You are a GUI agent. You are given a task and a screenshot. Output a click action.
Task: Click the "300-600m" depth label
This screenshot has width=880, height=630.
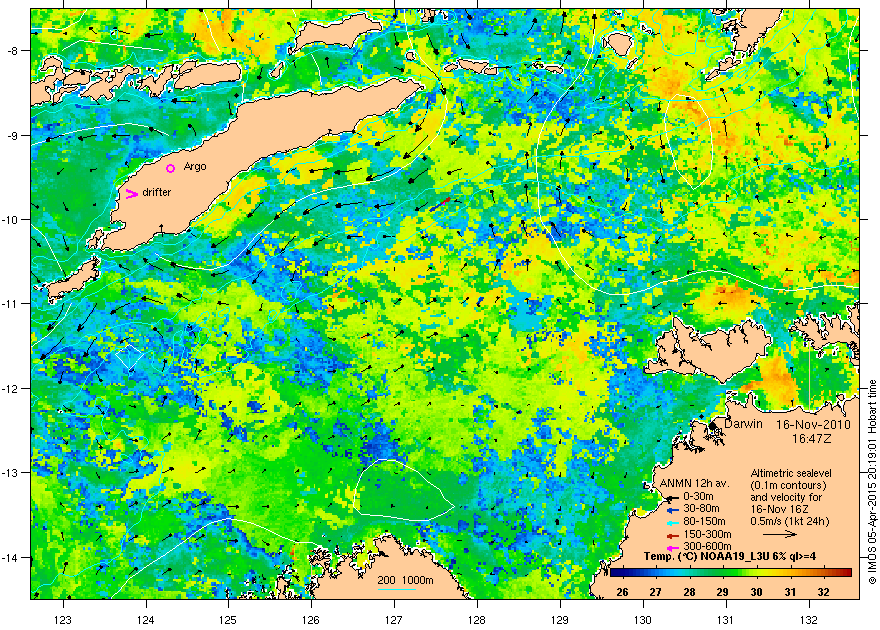pos(707,546)
